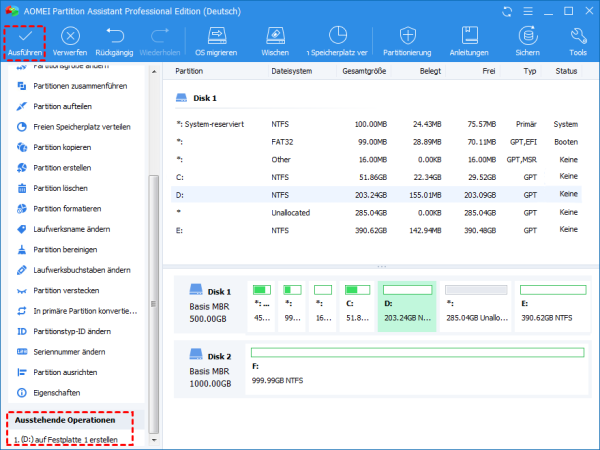
Task: Click the Ausführen apply button
Action: [25, 42]
